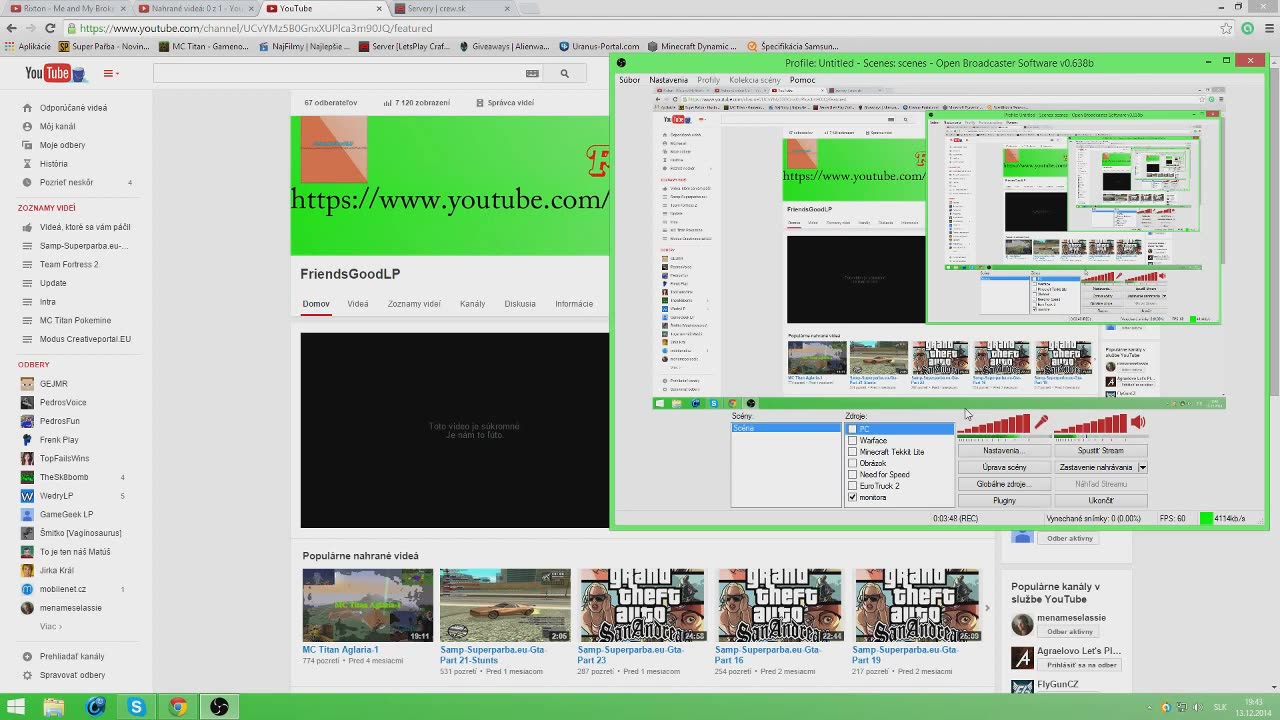Open Kolekcia scény menu in OBS
This screenshot has width=1280, height=720.
pos(755,80)
